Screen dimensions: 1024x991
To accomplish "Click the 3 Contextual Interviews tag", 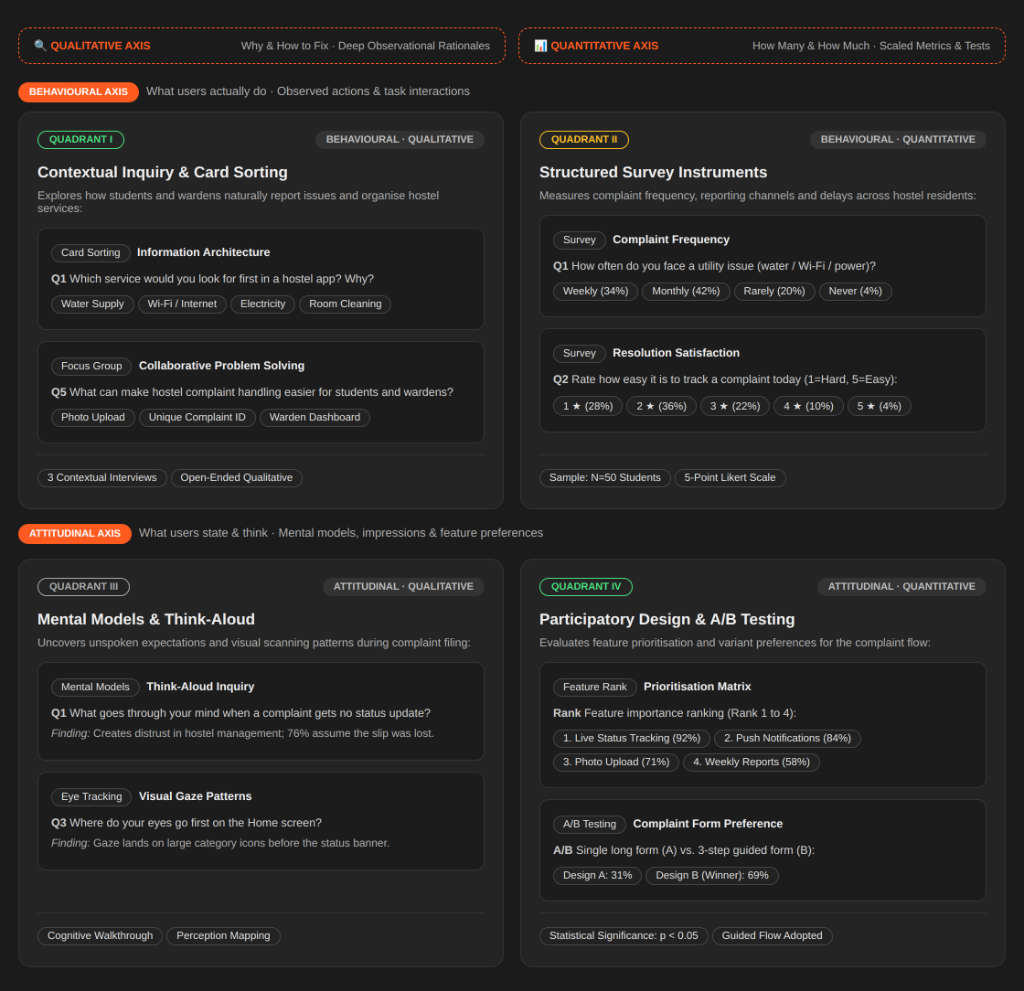I will pyautogui.click(x=102, y=478).
